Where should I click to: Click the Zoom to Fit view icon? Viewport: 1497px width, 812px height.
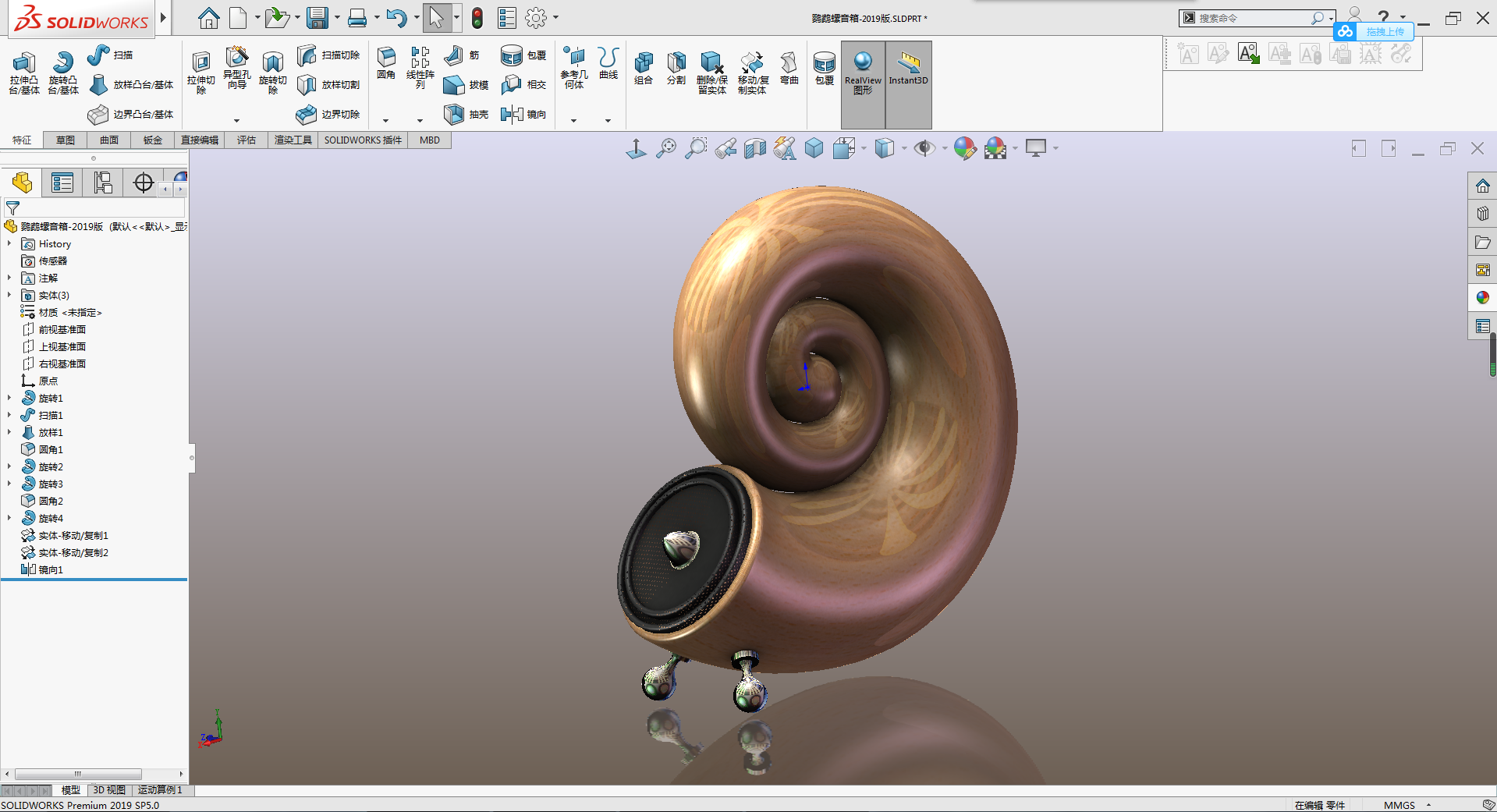[x=665, y=148]
